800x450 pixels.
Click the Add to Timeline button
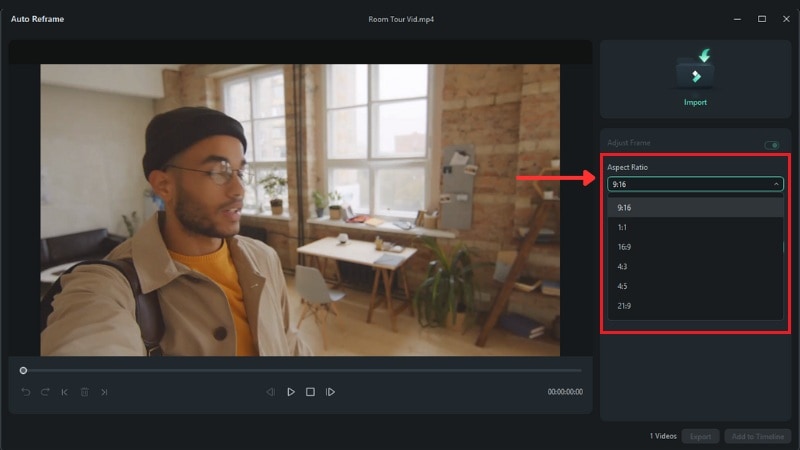point(758,436)
